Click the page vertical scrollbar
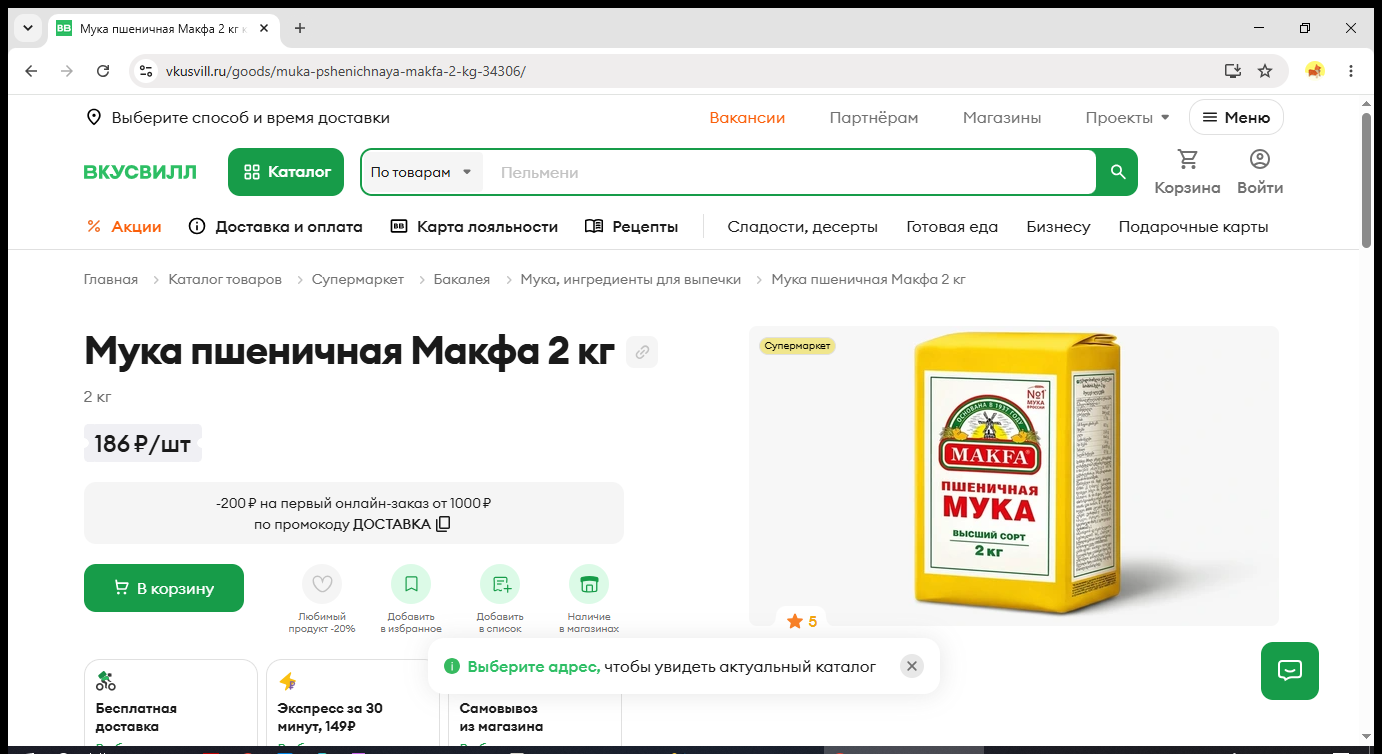 click(1367, 180)
